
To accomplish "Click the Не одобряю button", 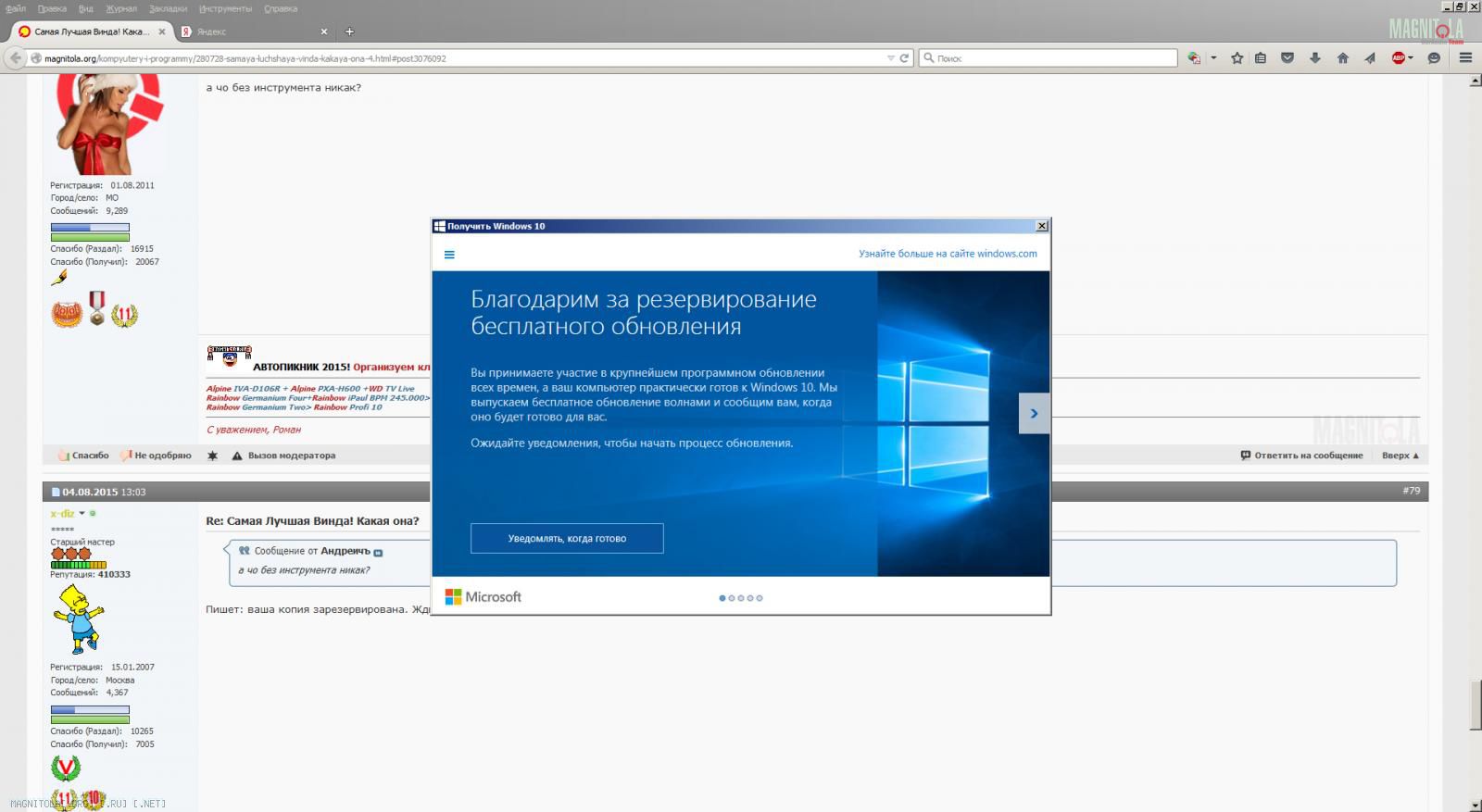I will [156, 456].
